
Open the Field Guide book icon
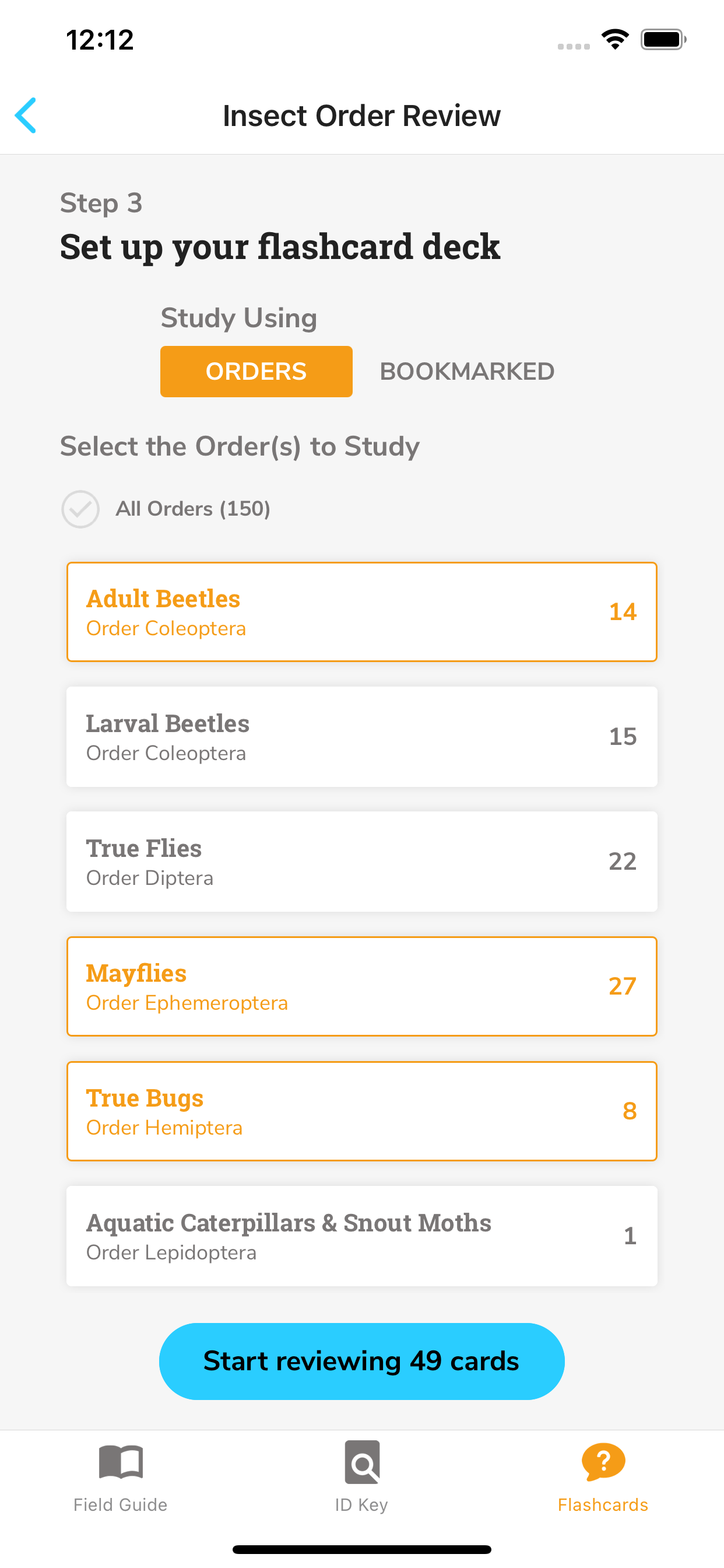pyautogui.click(x=121, y=1461)
